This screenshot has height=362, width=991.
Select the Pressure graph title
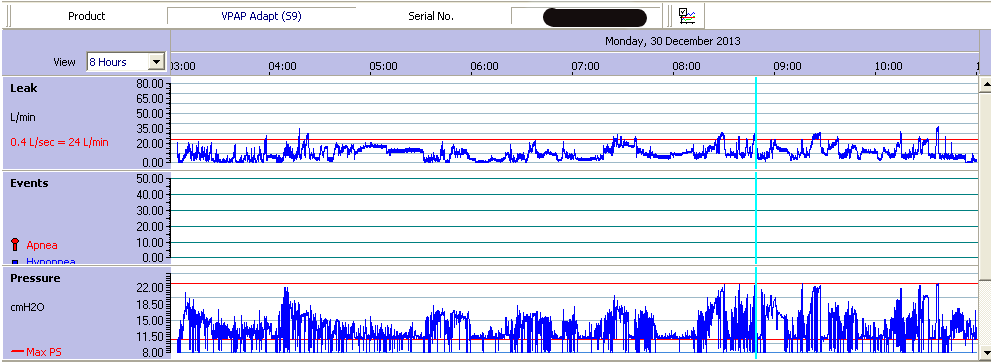[x=35, y=278]
